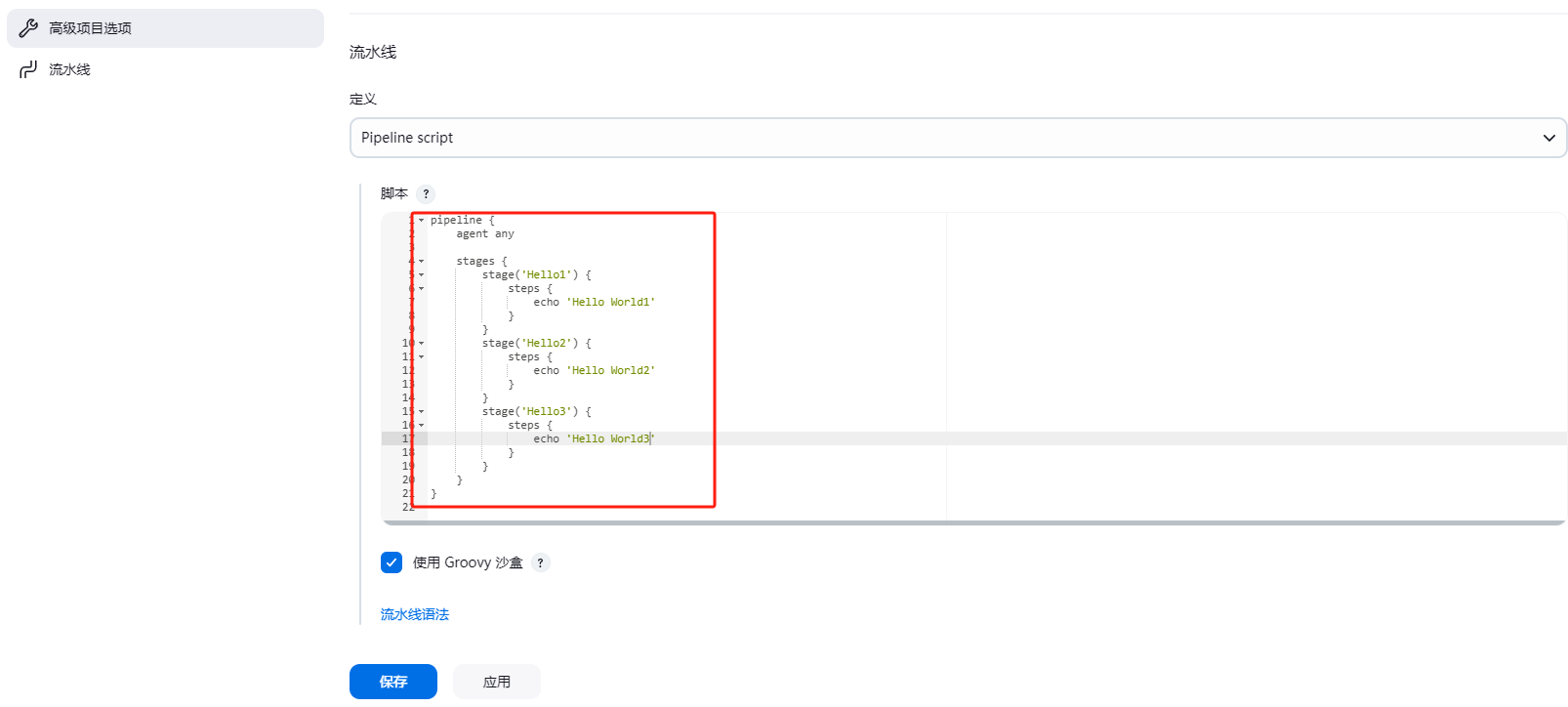Collapse the stage('Hello3') fold arrow
Screen dimensions: 1568x707
[x=422, y=412]
